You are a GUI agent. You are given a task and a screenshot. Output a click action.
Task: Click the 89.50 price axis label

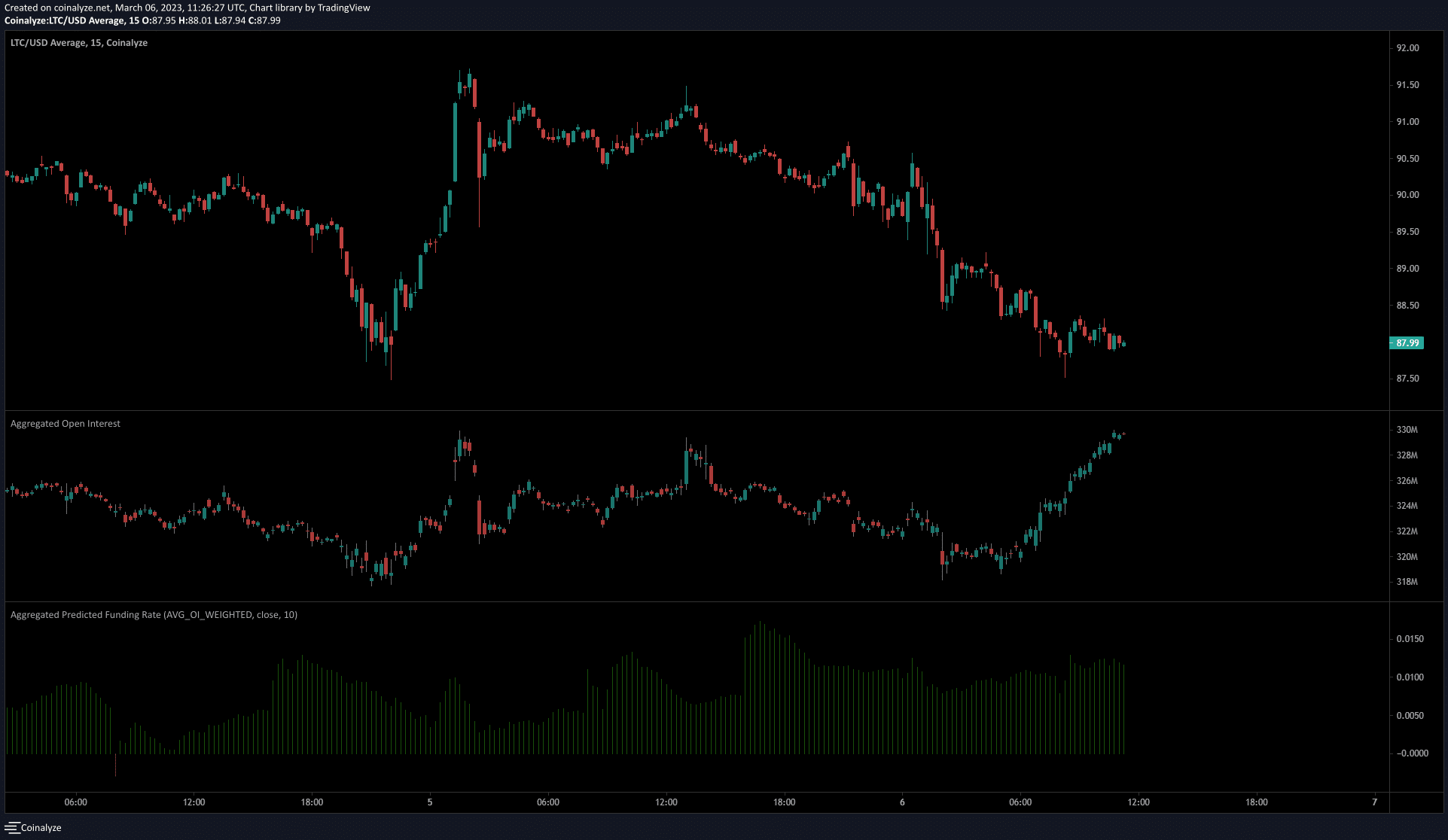(1407, 232)
